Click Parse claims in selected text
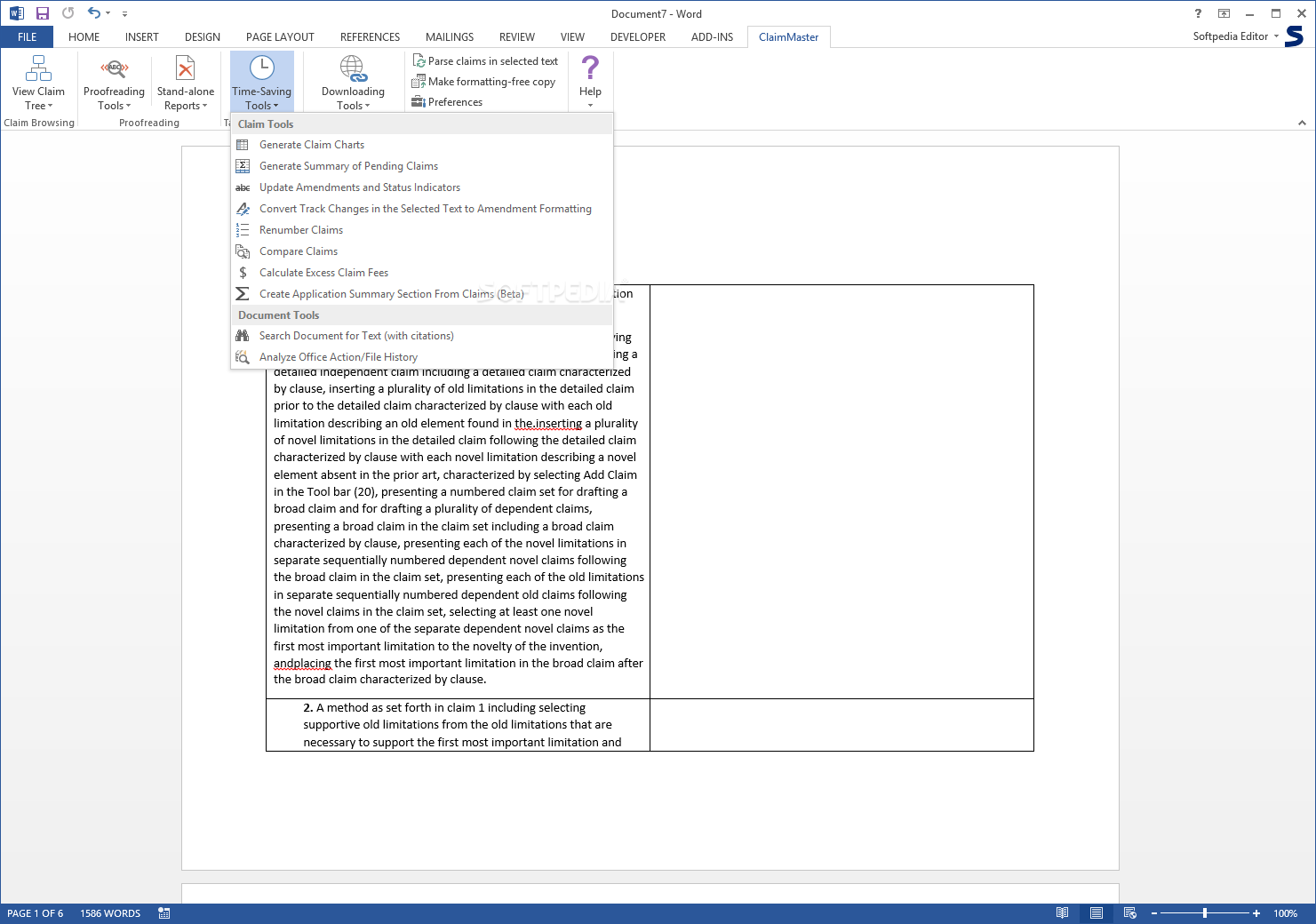 pyautogui.click(x=485, y=61)
